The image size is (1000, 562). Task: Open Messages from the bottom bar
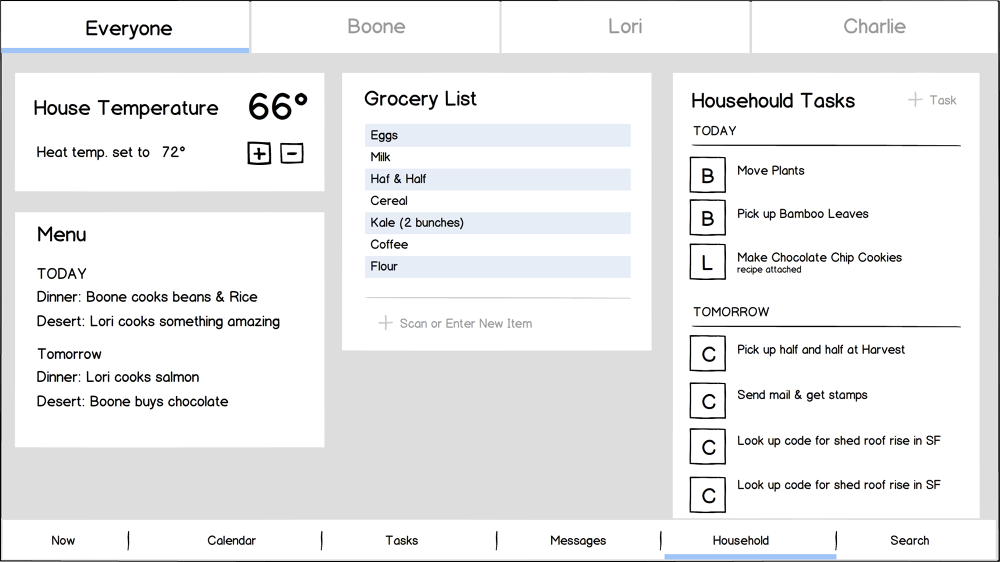[578, 540]
